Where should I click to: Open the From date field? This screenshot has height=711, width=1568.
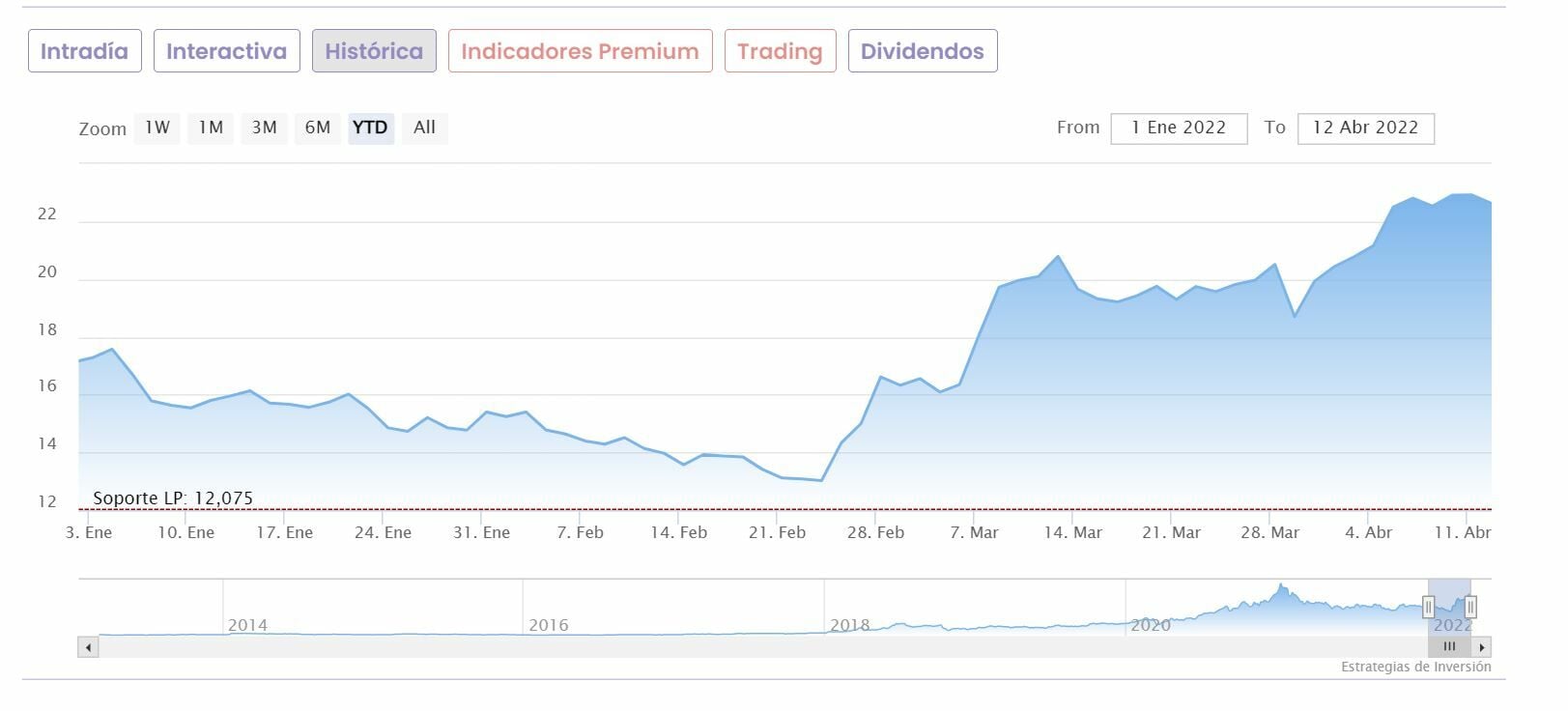coord(1178,128)
